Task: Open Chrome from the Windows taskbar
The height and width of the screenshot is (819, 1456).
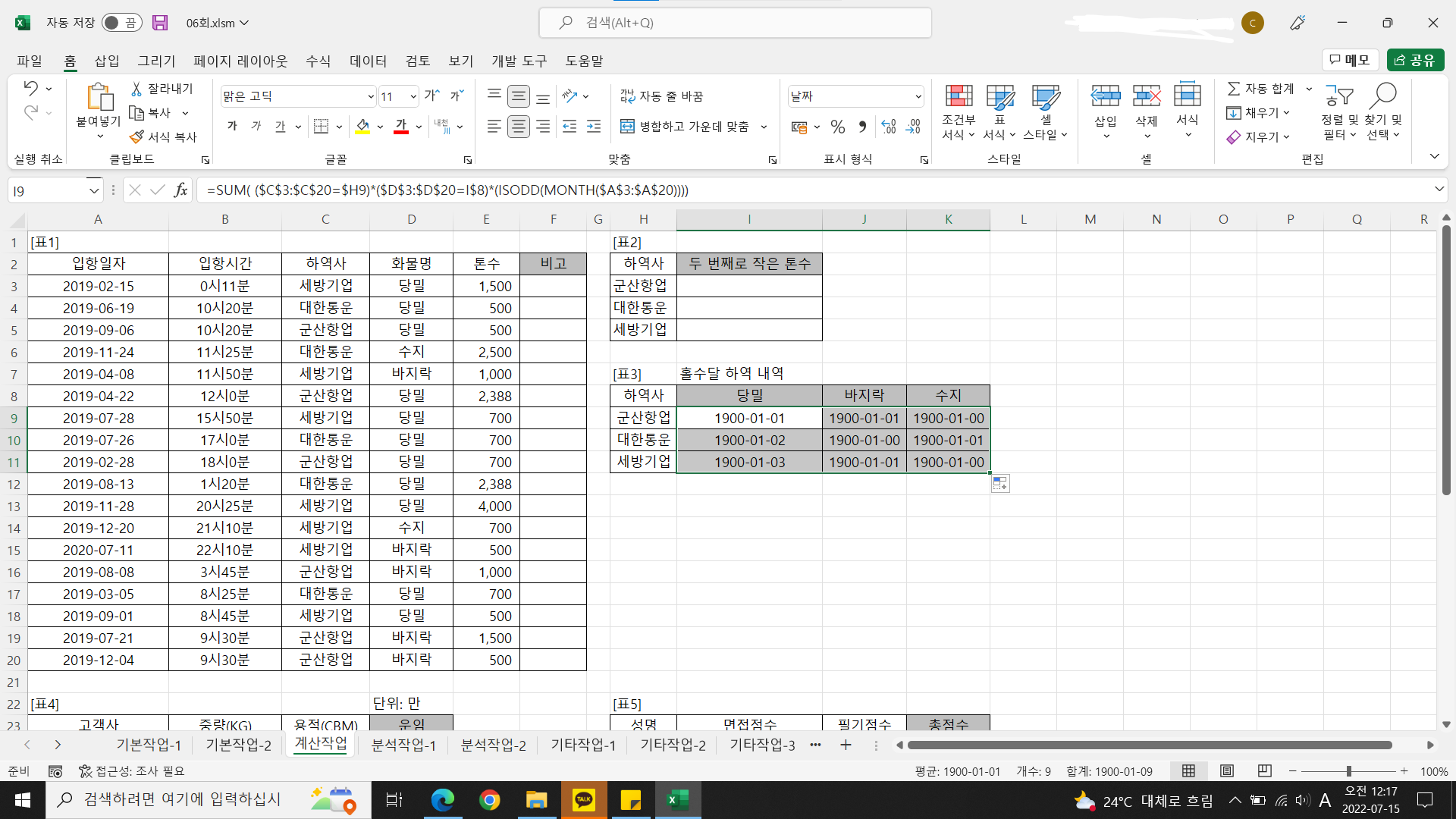Action: pyautogui.click(x=490, y=800)
